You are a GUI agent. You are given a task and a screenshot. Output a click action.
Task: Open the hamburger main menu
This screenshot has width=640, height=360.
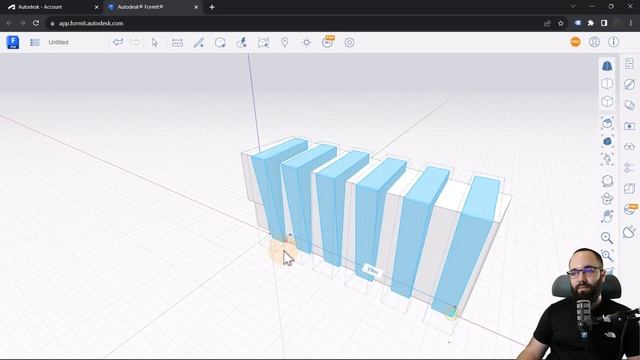click(35, 42)
